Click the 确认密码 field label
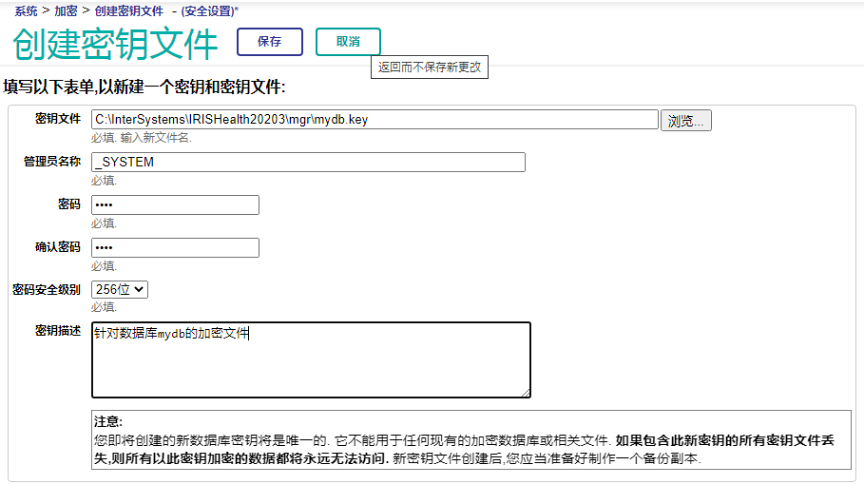 (x=58, y=246)
